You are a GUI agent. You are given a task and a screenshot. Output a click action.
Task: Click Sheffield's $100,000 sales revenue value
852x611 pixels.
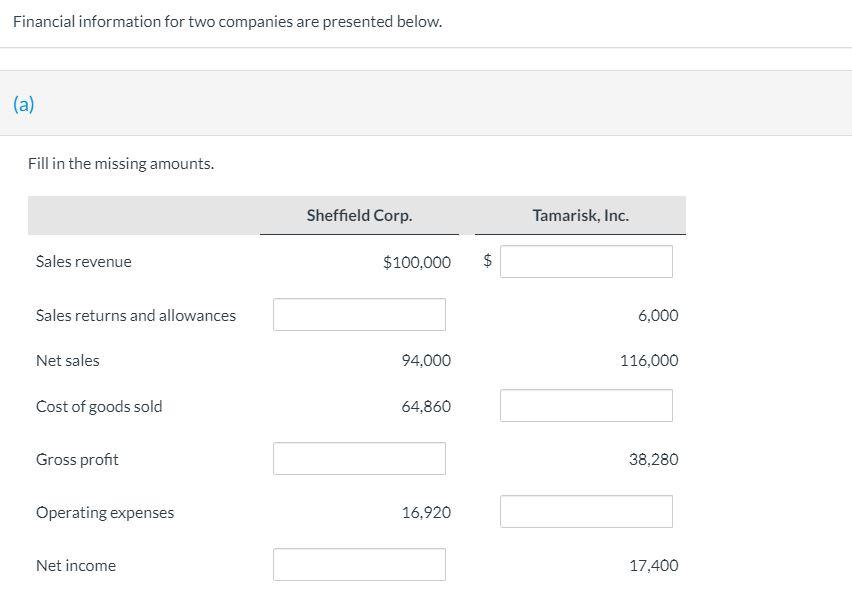click(x=417, y=262)
